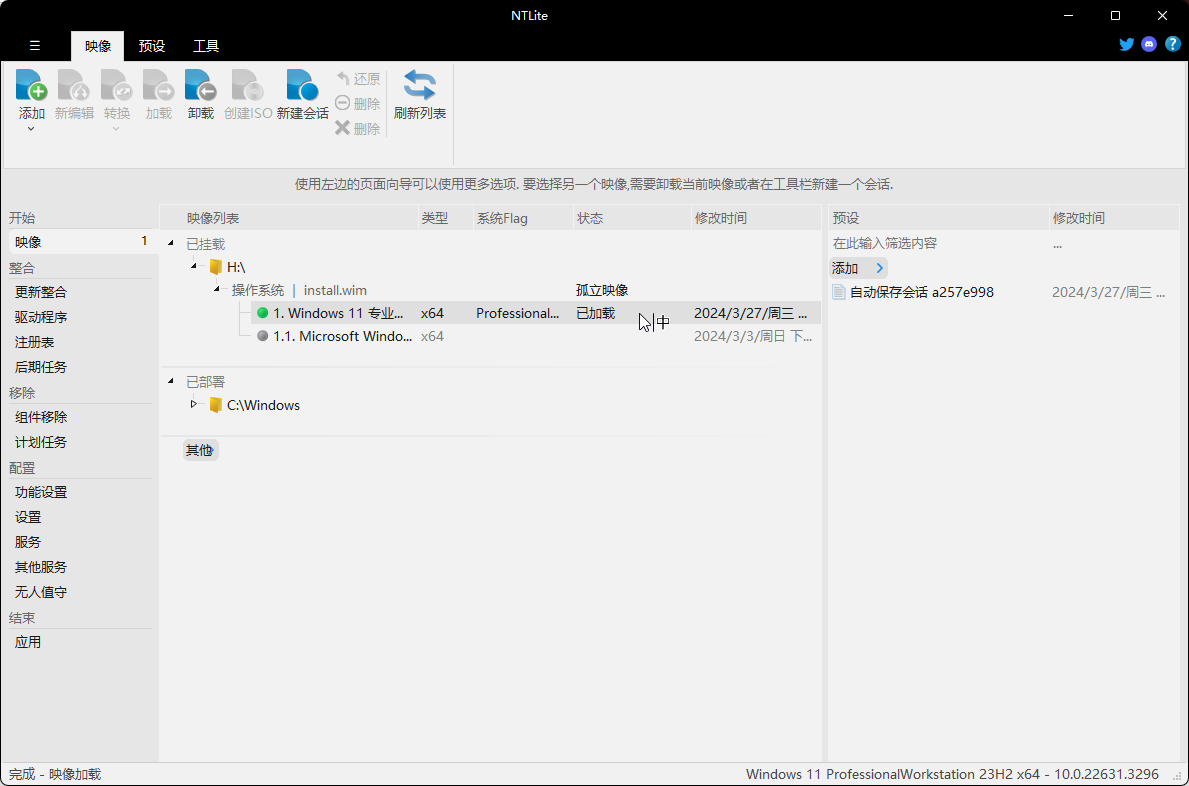Click the 预设 column header

pos(939,218)
